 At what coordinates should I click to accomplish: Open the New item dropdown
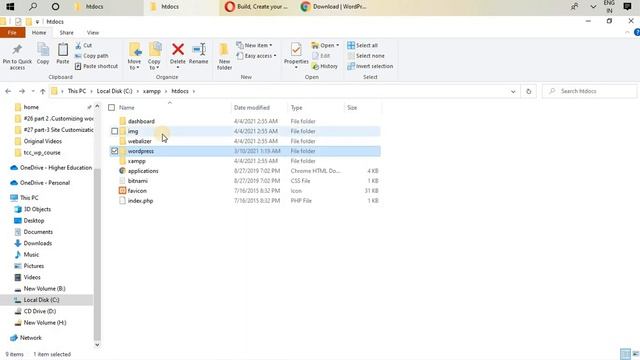coord(254,45)
